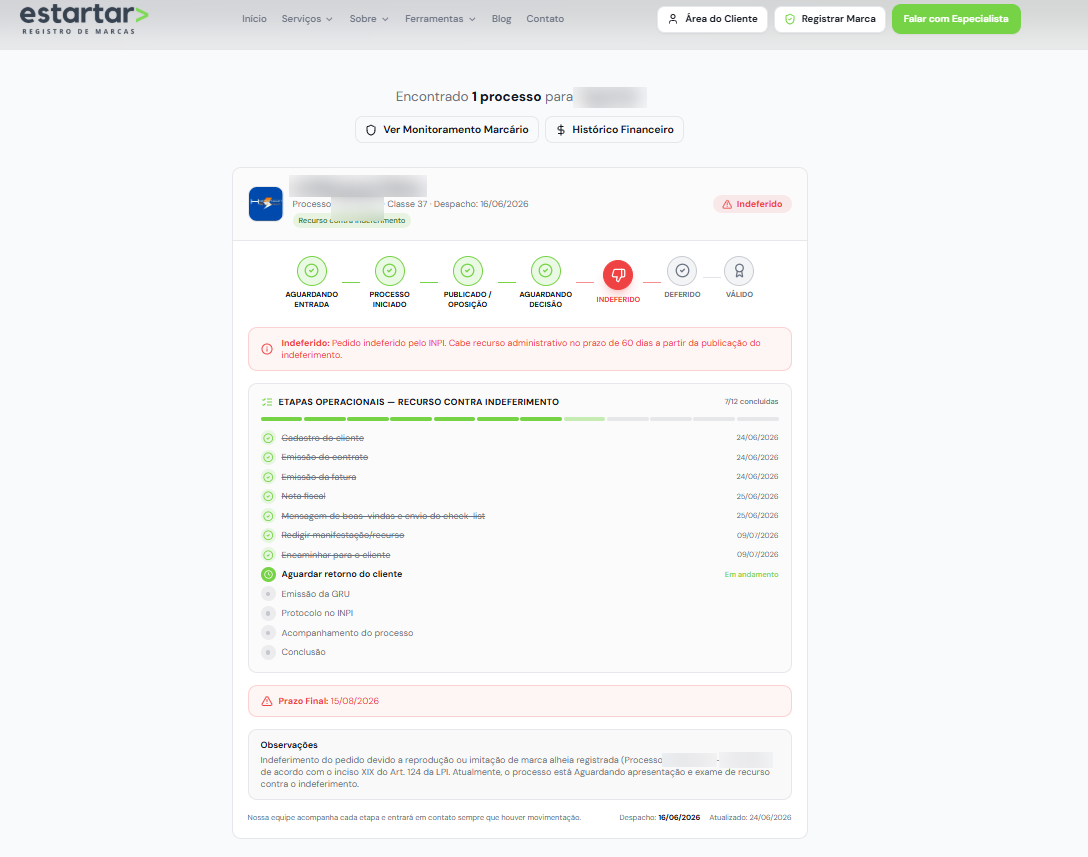Click the Indeferido status badge
This screenshot has width=1088, height=857.
[752, 204]
